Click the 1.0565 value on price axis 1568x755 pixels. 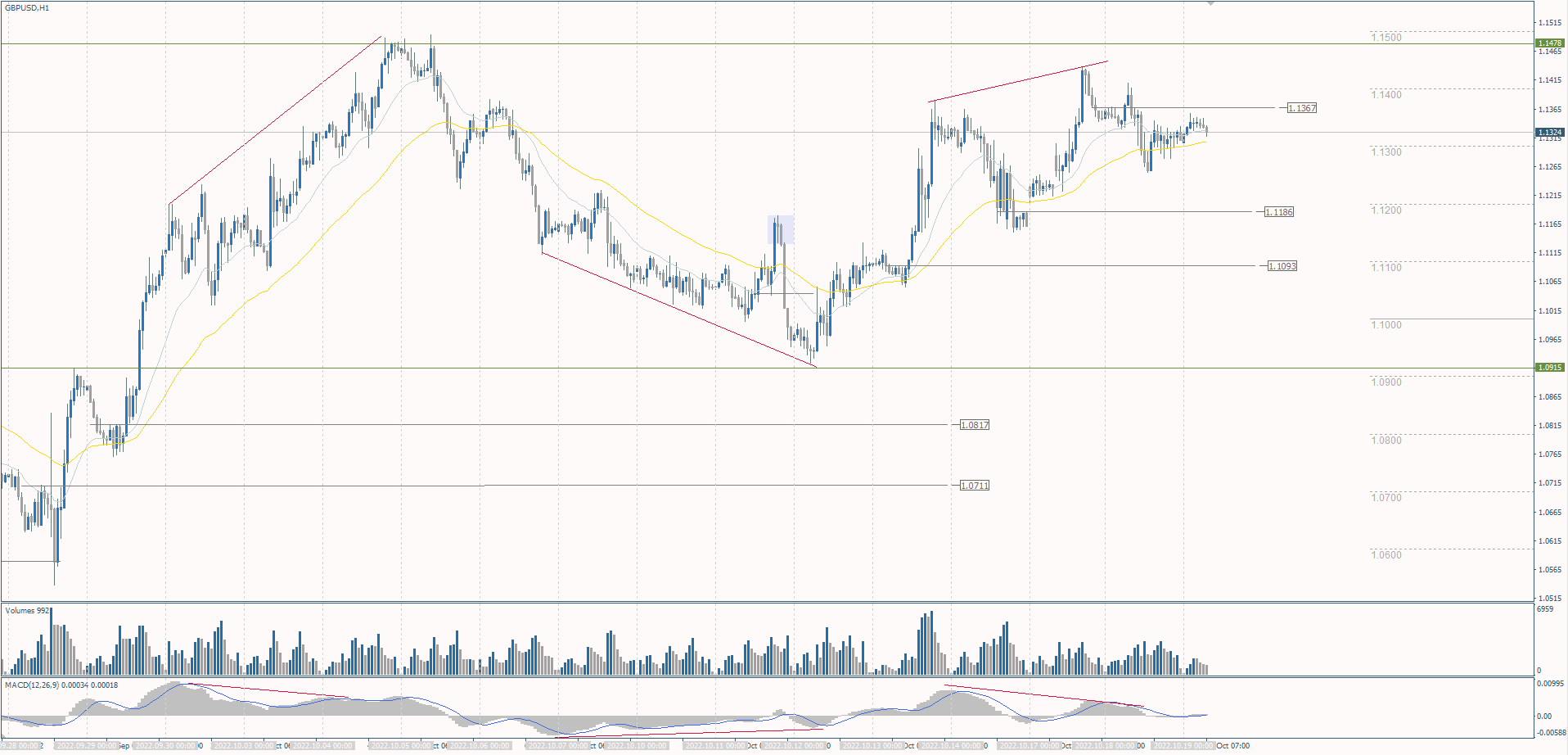(x=1550, y=570)
